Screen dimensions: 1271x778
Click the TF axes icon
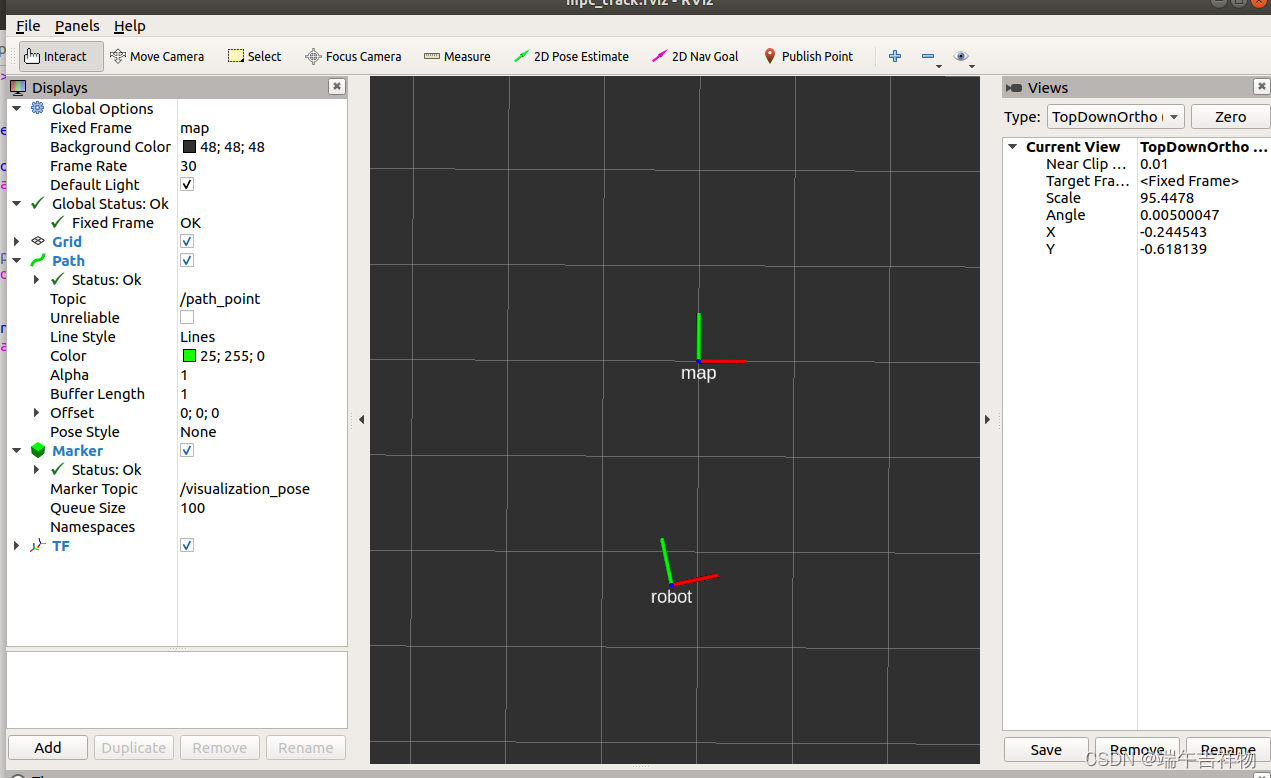(38, 545)
